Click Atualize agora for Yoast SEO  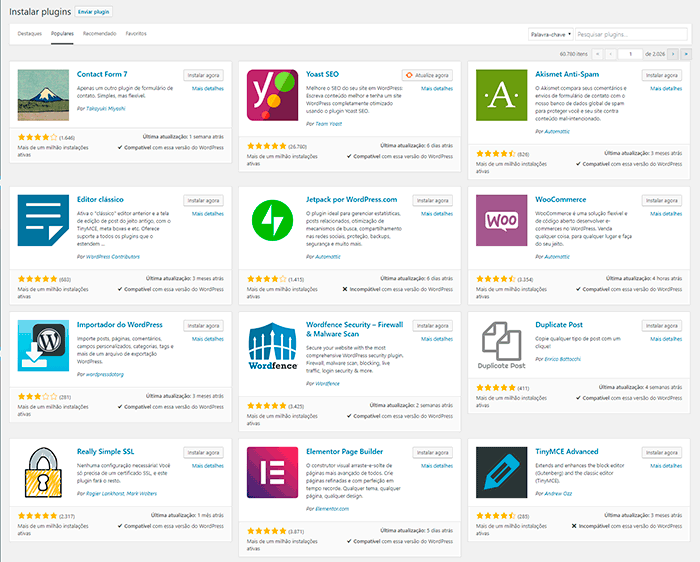click(427, 75)
